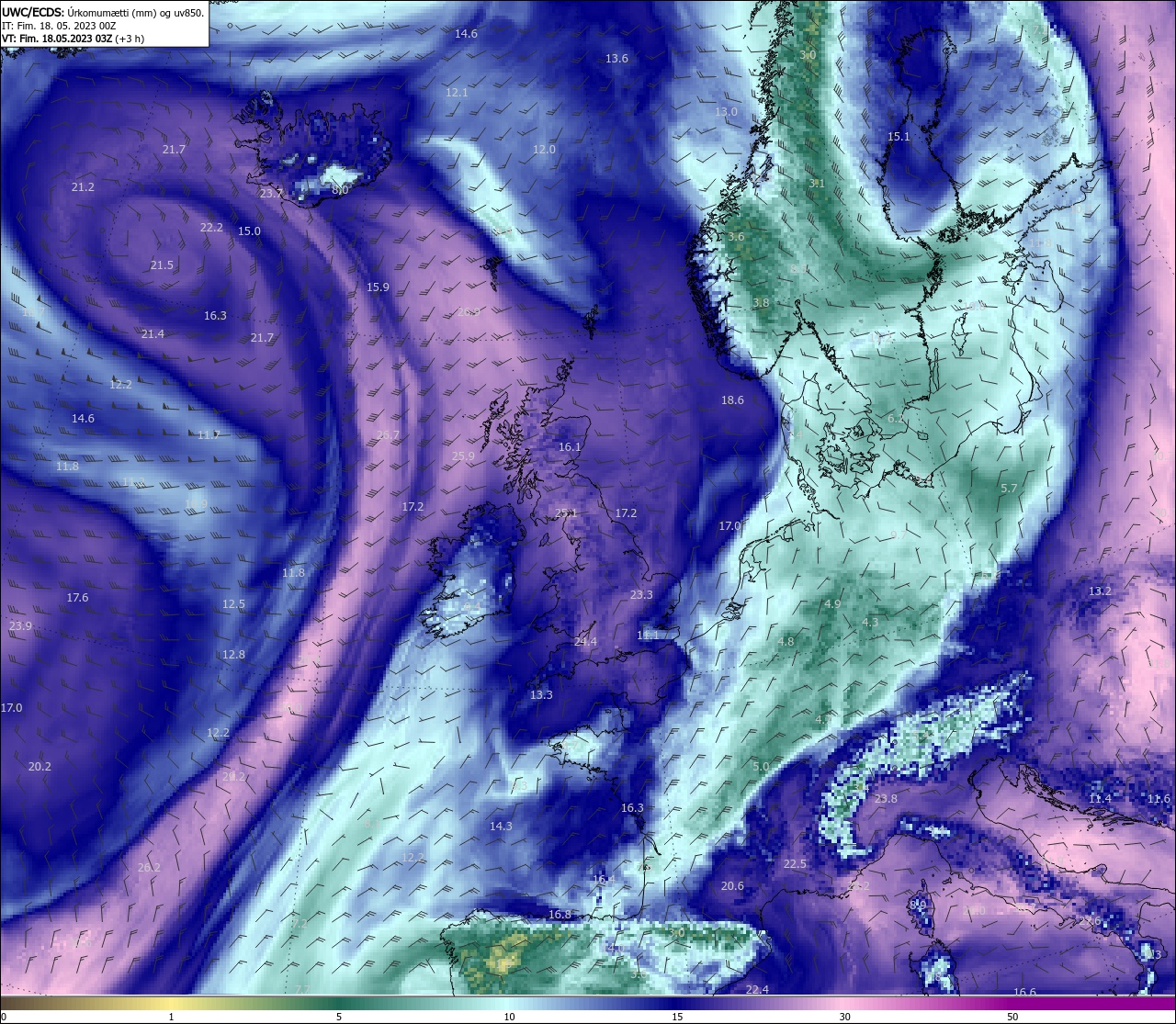Click the map value '13.3'
1176x1024 pixels.
pyautogui.click(x=541, y=695)
